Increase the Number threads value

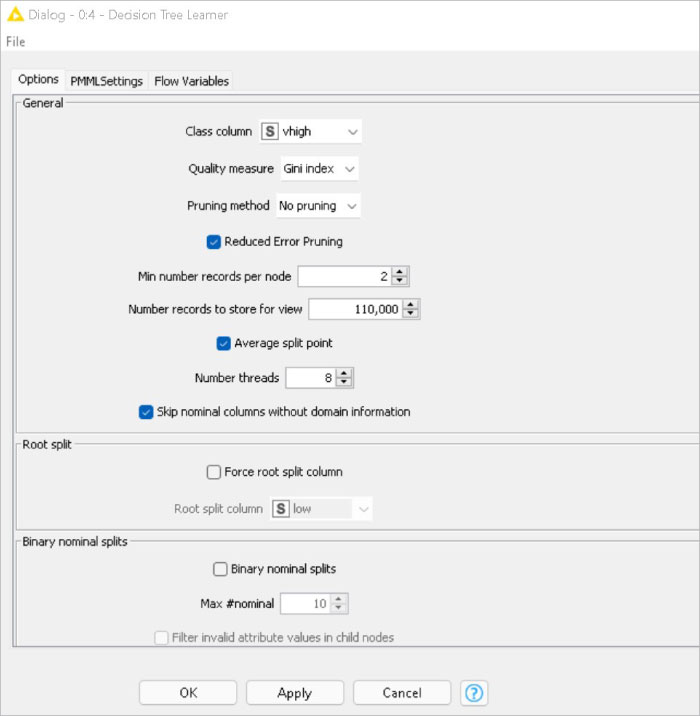click(344, 373)
